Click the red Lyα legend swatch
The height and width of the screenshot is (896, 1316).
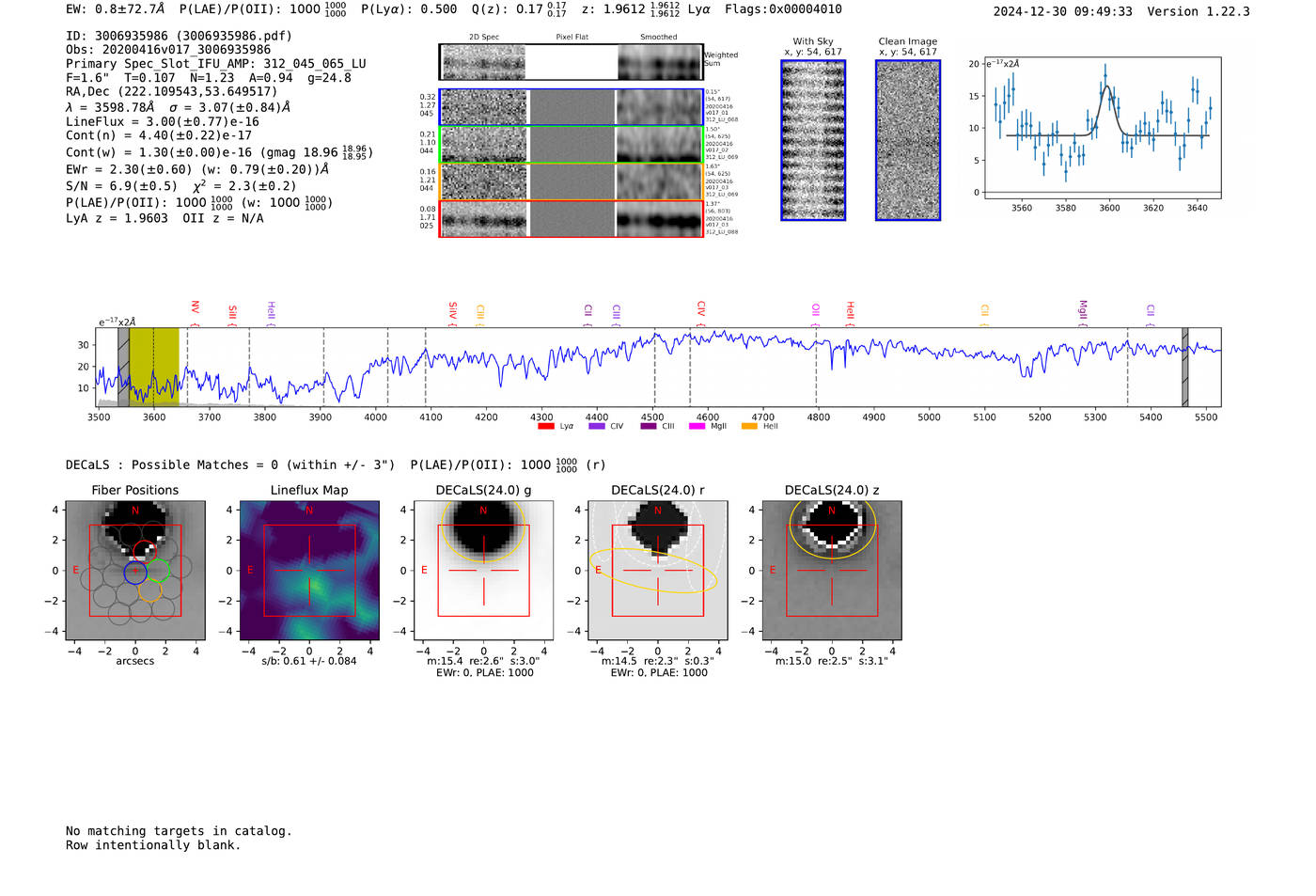546,426
